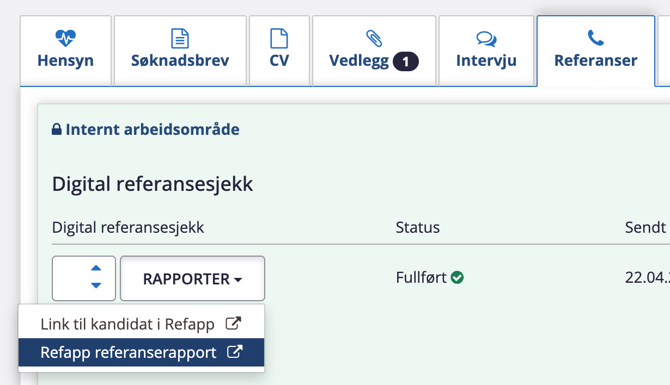The image size is (670, 385).
Task: Click external link icon beside Link til kandidat
Action: (x=233, y=323)
